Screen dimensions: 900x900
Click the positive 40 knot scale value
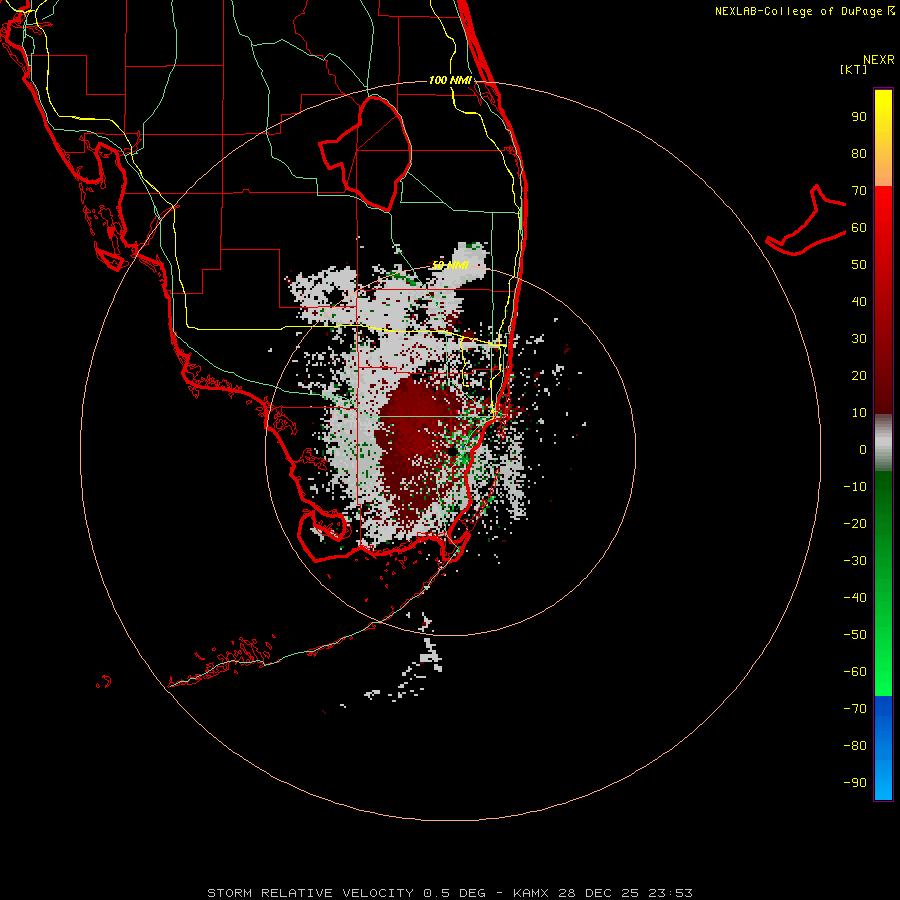pyautogui.click(x=859, y=301)
